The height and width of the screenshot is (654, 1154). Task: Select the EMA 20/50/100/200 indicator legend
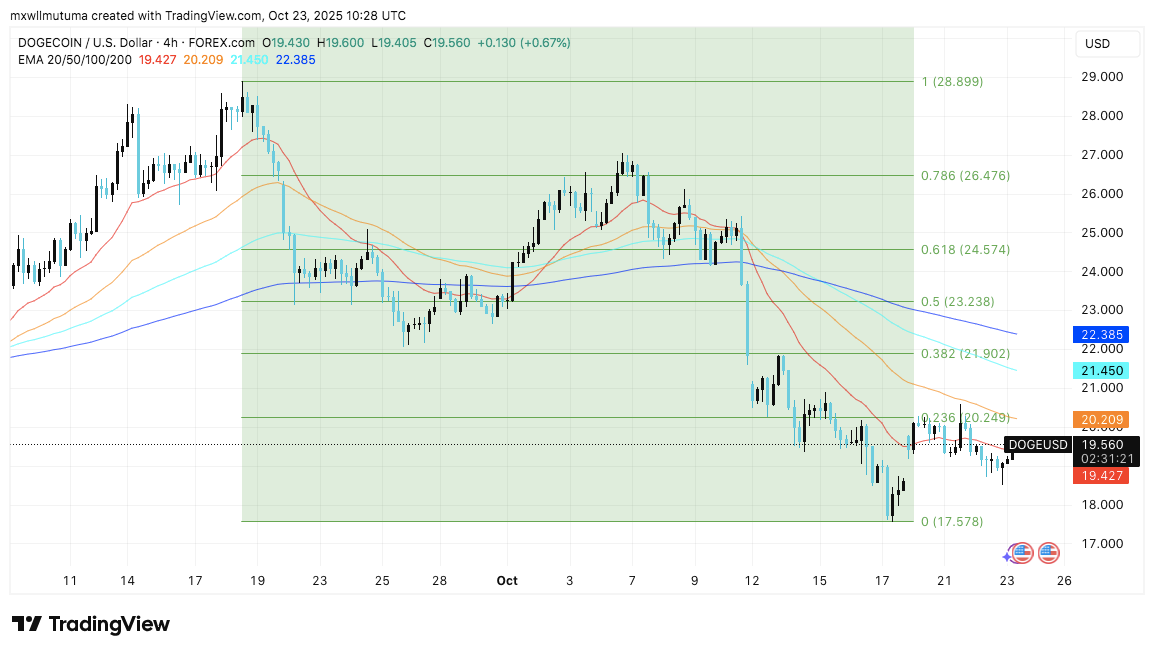[x=76, y=60]
